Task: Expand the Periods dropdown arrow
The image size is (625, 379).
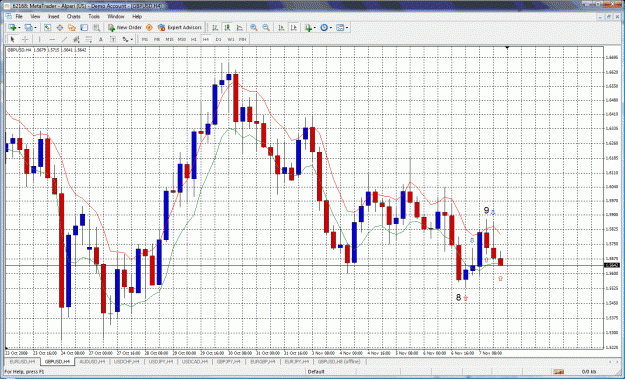Action: [x=331, y=27]
